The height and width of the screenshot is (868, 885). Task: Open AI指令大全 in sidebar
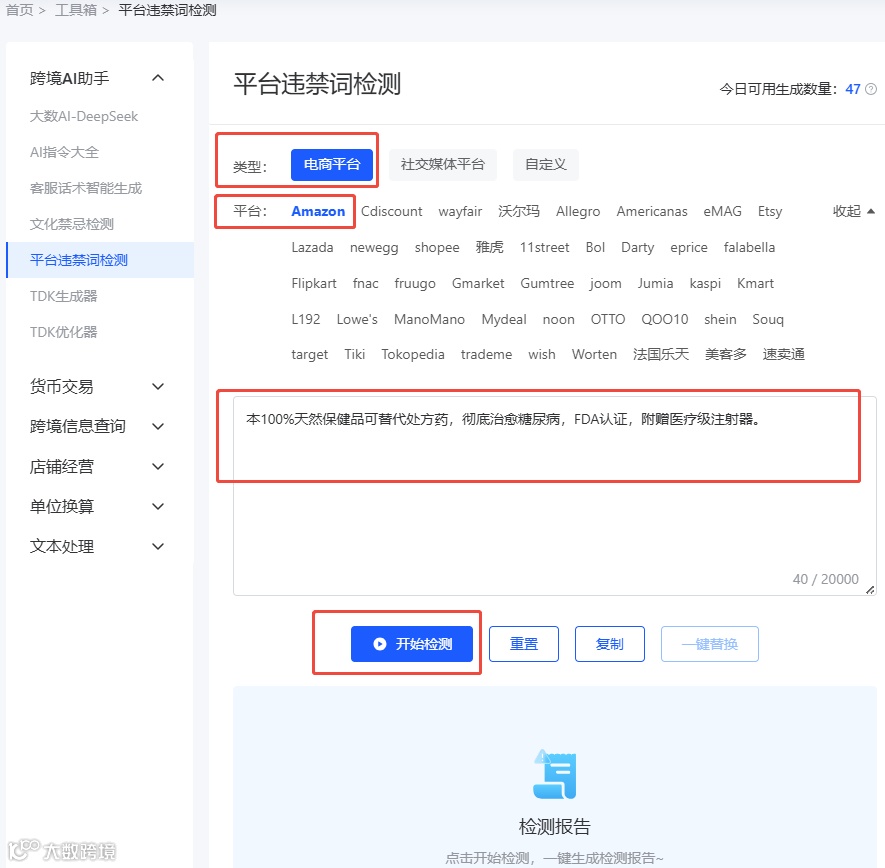[x=64, y=152]
